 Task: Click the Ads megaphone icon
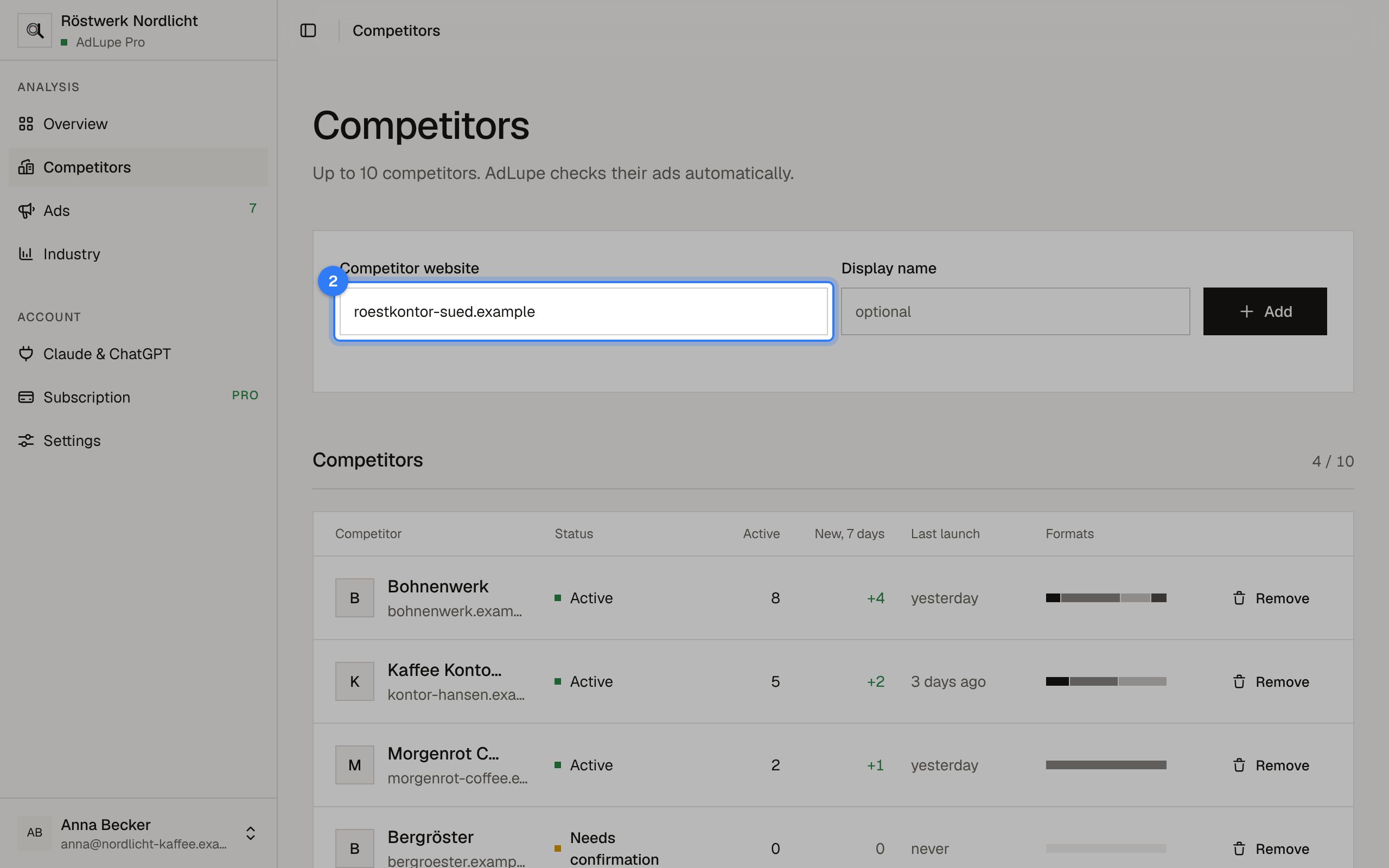pos(26,210)
